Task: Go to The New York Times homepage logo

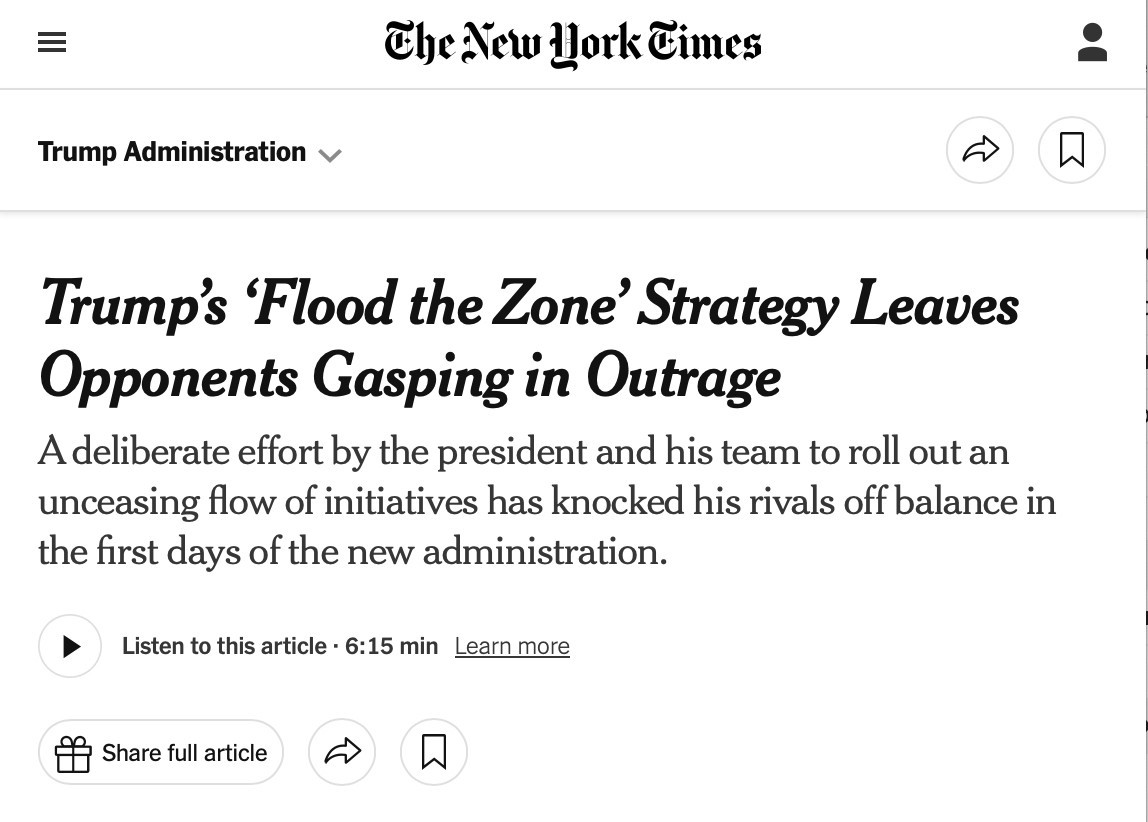Action: pos(573,43)
